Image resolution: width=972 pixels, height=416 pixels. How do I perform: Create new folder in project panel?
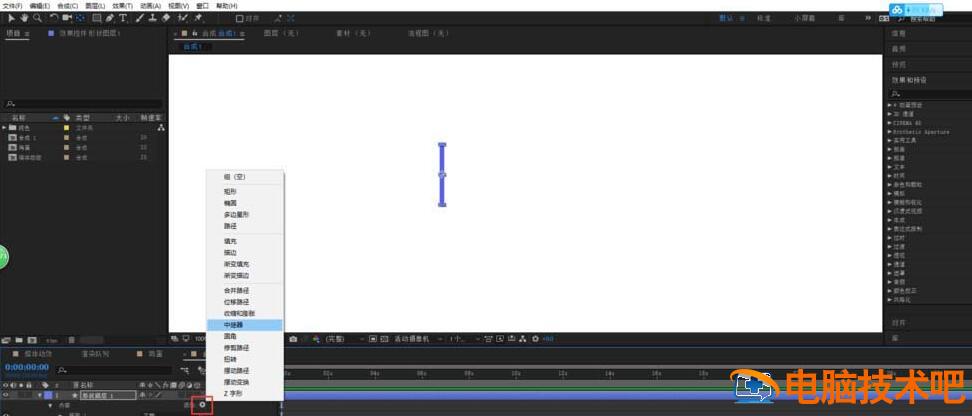[x=19, y=340]
